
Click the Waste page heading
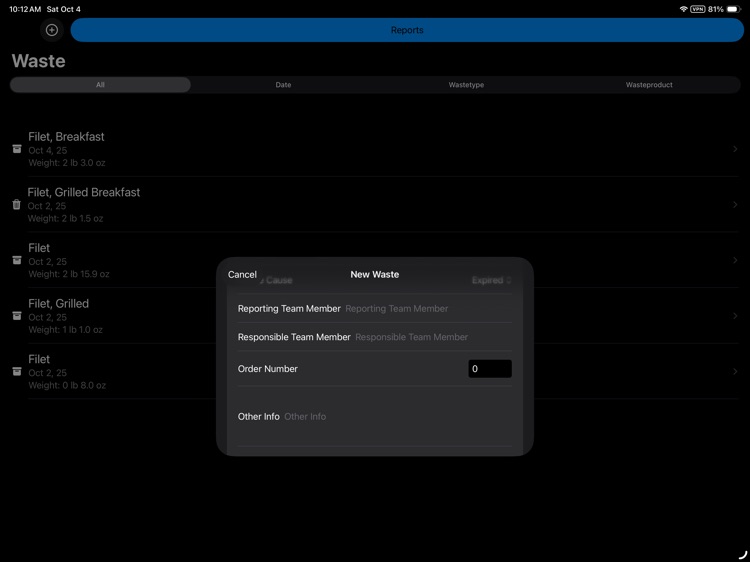pos(38,61)
